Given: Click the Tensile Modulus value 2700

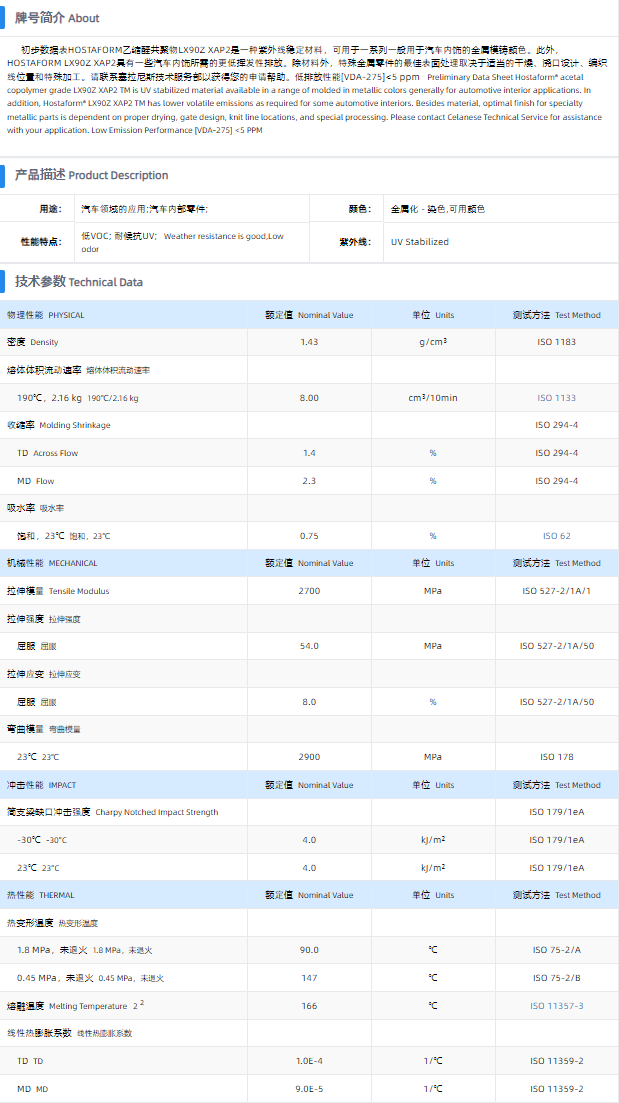Looking at the screenshot, I should pyautogui.click(x=309, y=591).
